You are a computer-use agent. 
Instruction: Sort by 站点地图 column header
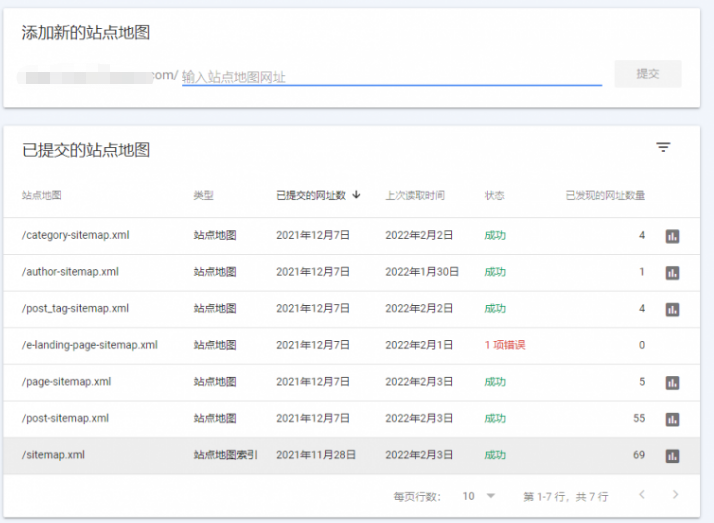coord(41,195)
